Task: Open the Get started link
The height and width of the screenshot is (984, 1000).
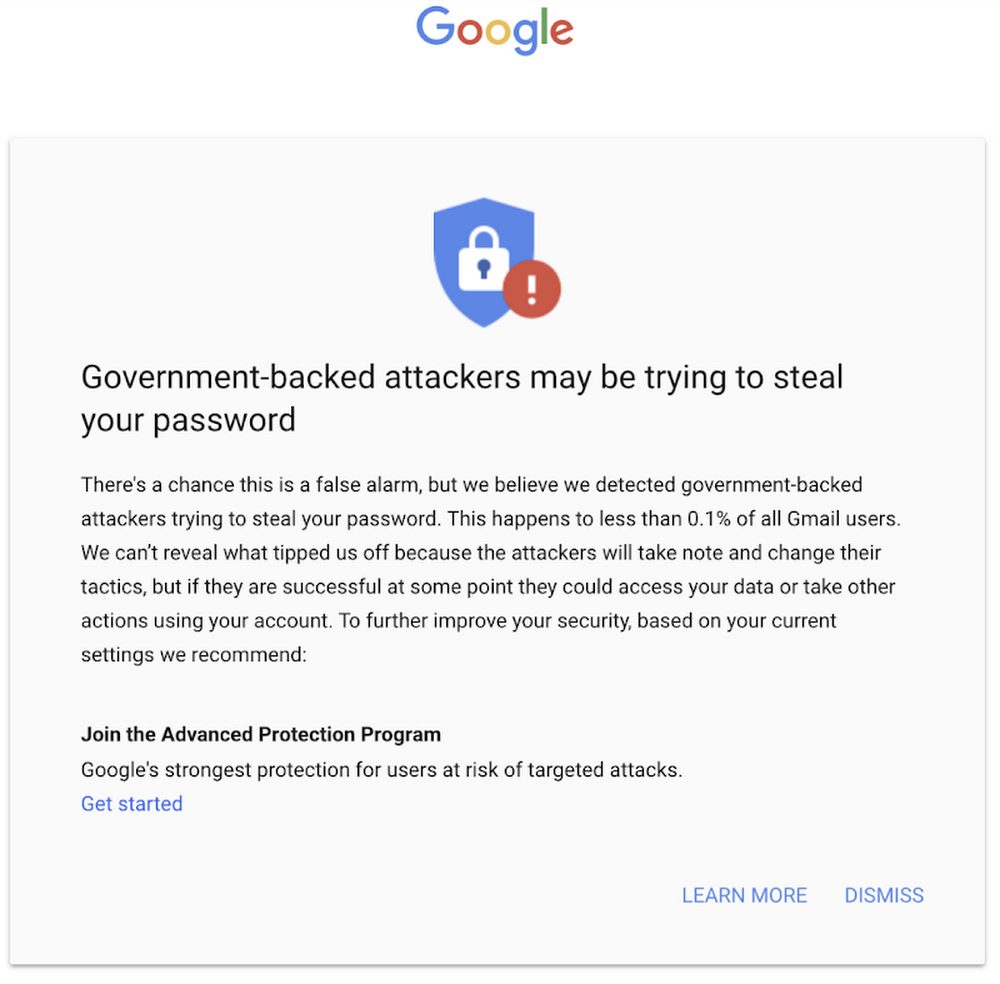Action: point(132,804)
